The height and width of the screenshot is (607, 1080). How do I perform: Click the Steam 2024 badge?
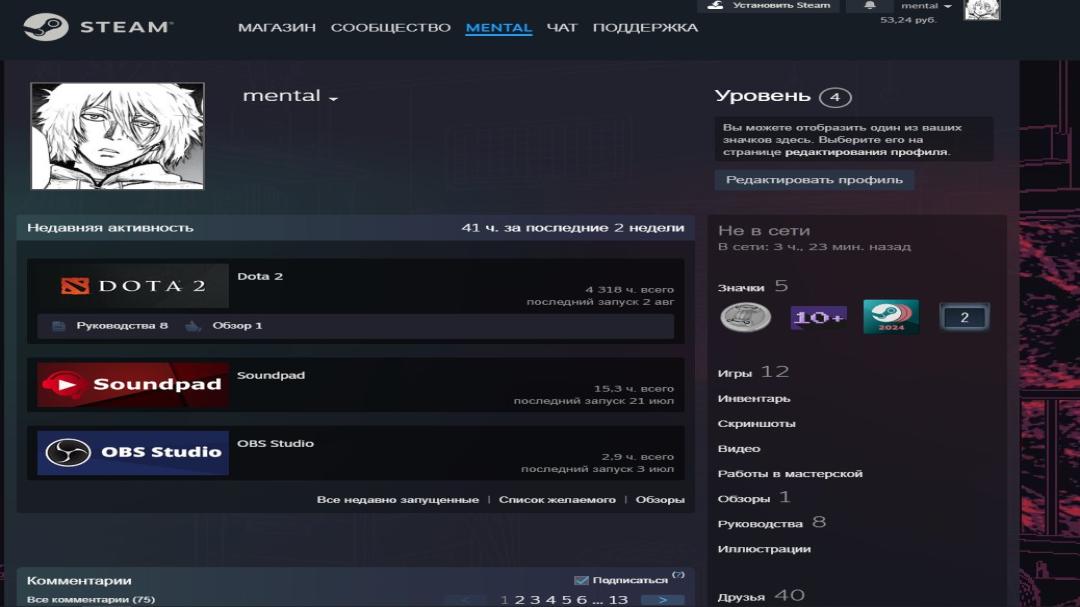coord(891,317)
